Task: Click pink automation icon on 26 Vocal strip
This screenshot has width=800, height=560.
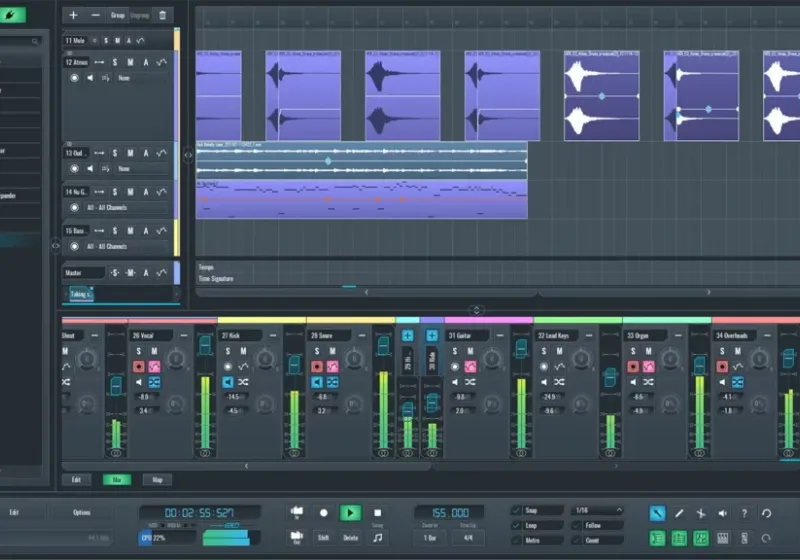Action: (154, 367)
